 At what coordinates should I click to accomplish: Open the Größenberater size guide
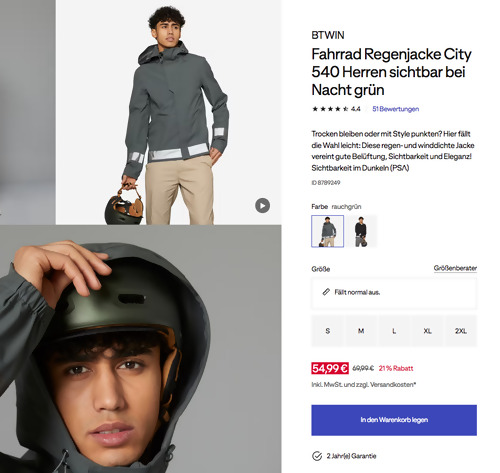[x=455, y=268]
